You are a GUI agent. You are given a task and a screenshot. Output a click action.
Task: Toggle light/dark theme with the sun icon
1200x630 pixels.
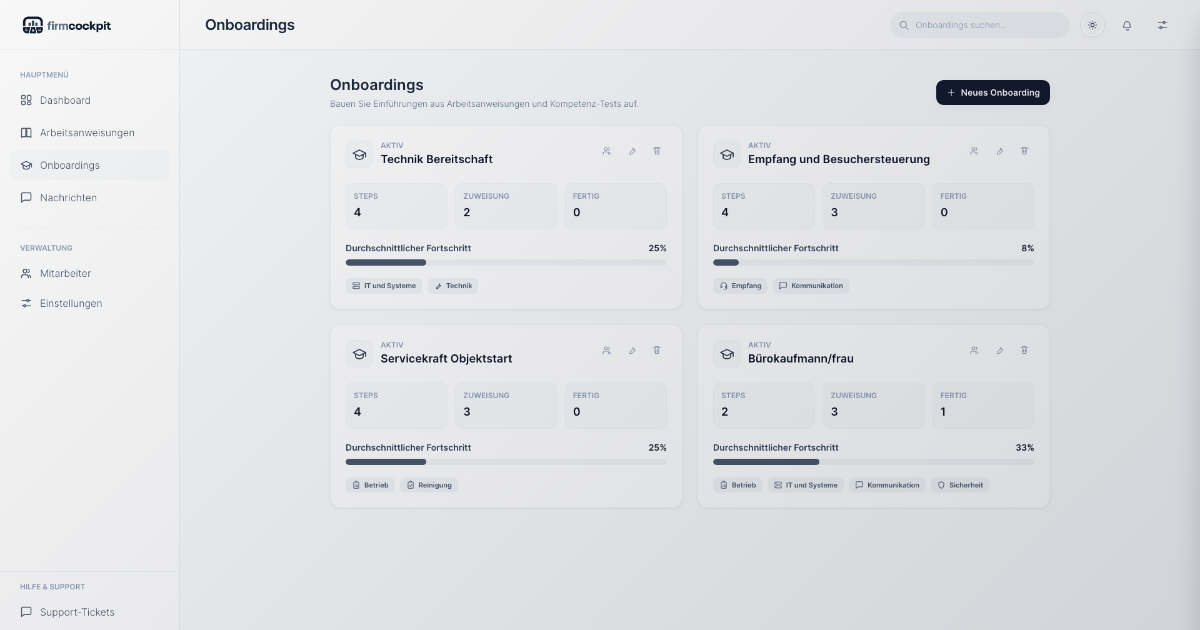tap(1092, 25)
